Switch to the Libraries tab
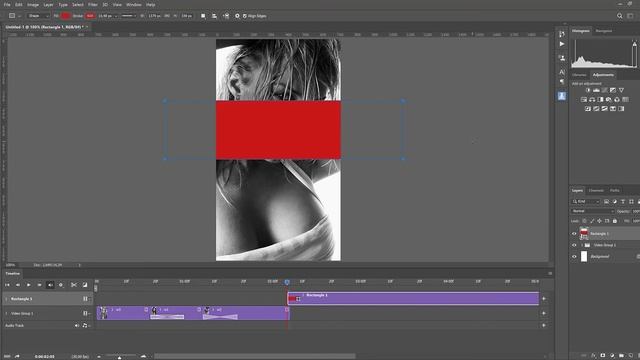Screen dimensions: 640x360 579,75
